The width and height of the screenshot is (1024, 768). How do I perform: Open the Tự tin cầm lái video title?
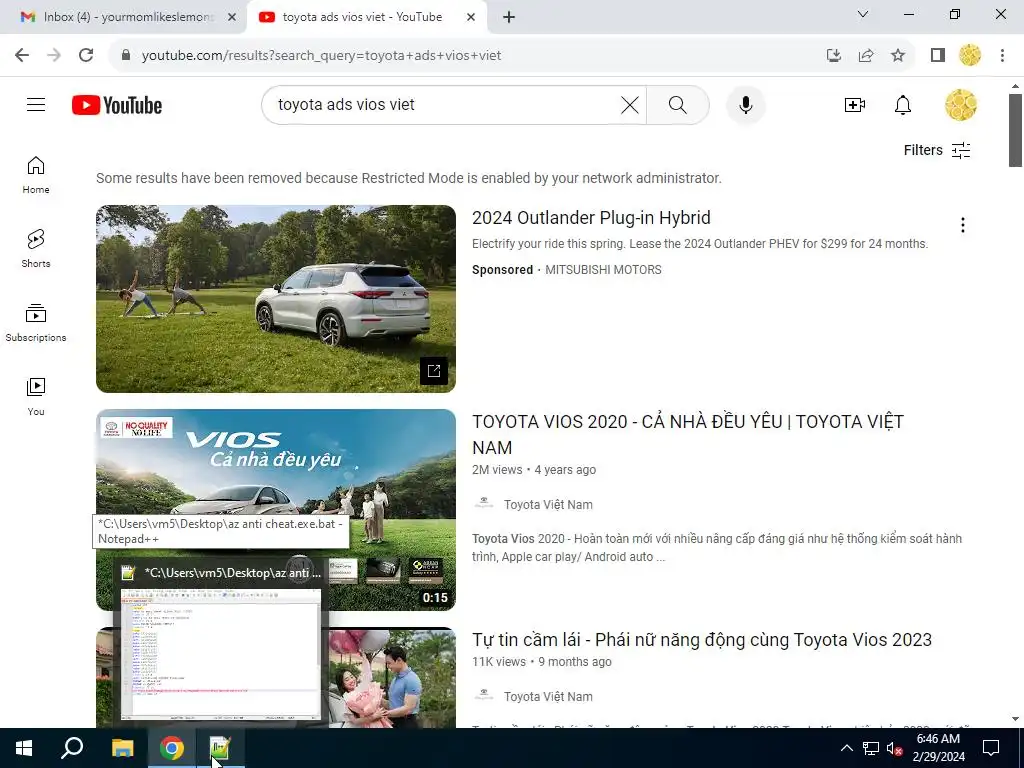coord(702,639)
